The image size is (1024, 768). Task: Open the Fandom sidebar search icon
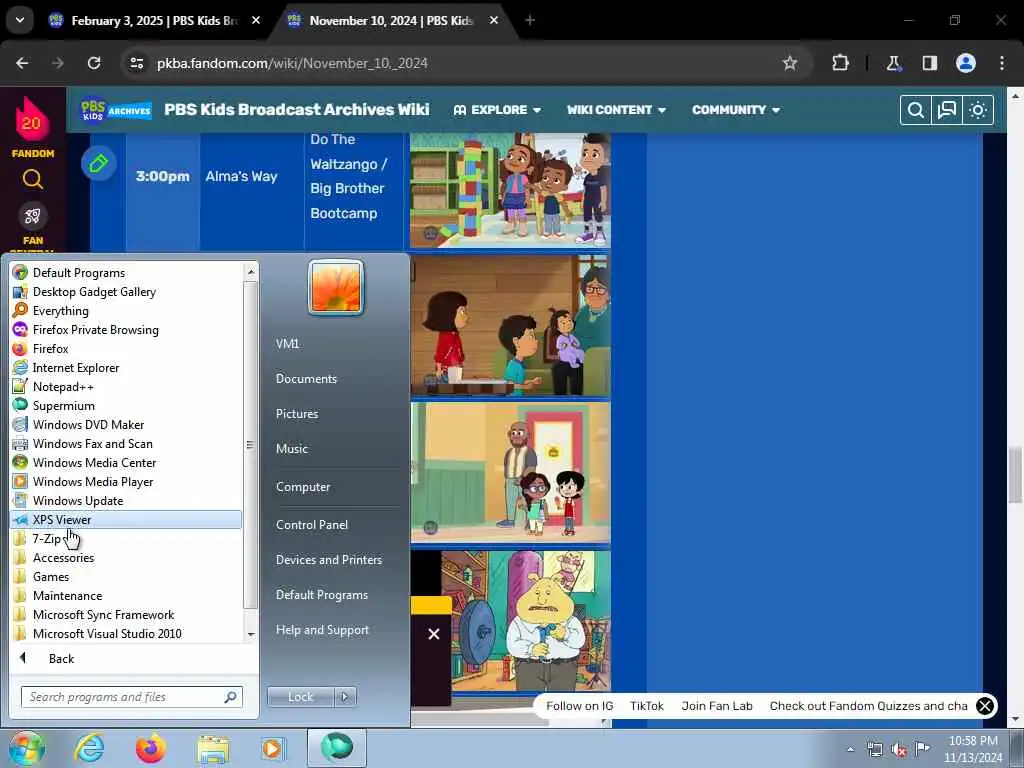(x=33, y=179)
